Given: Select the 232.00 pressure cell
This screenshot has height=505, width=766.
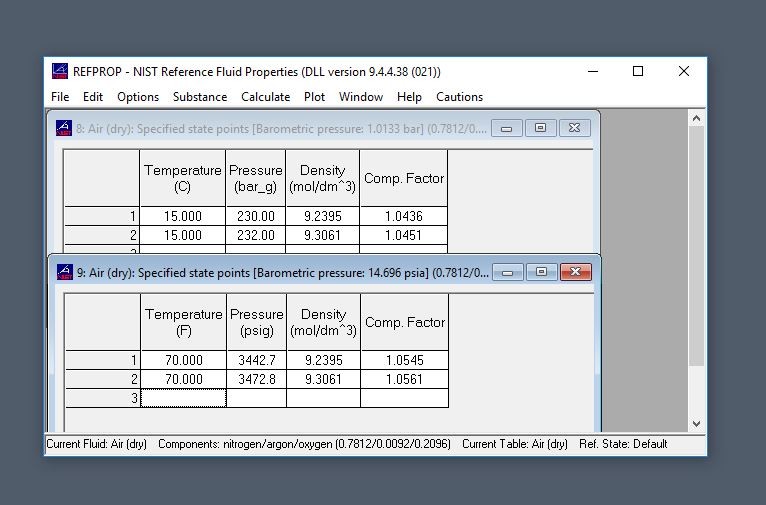Looking at the screenshot, I should [255, 235].
